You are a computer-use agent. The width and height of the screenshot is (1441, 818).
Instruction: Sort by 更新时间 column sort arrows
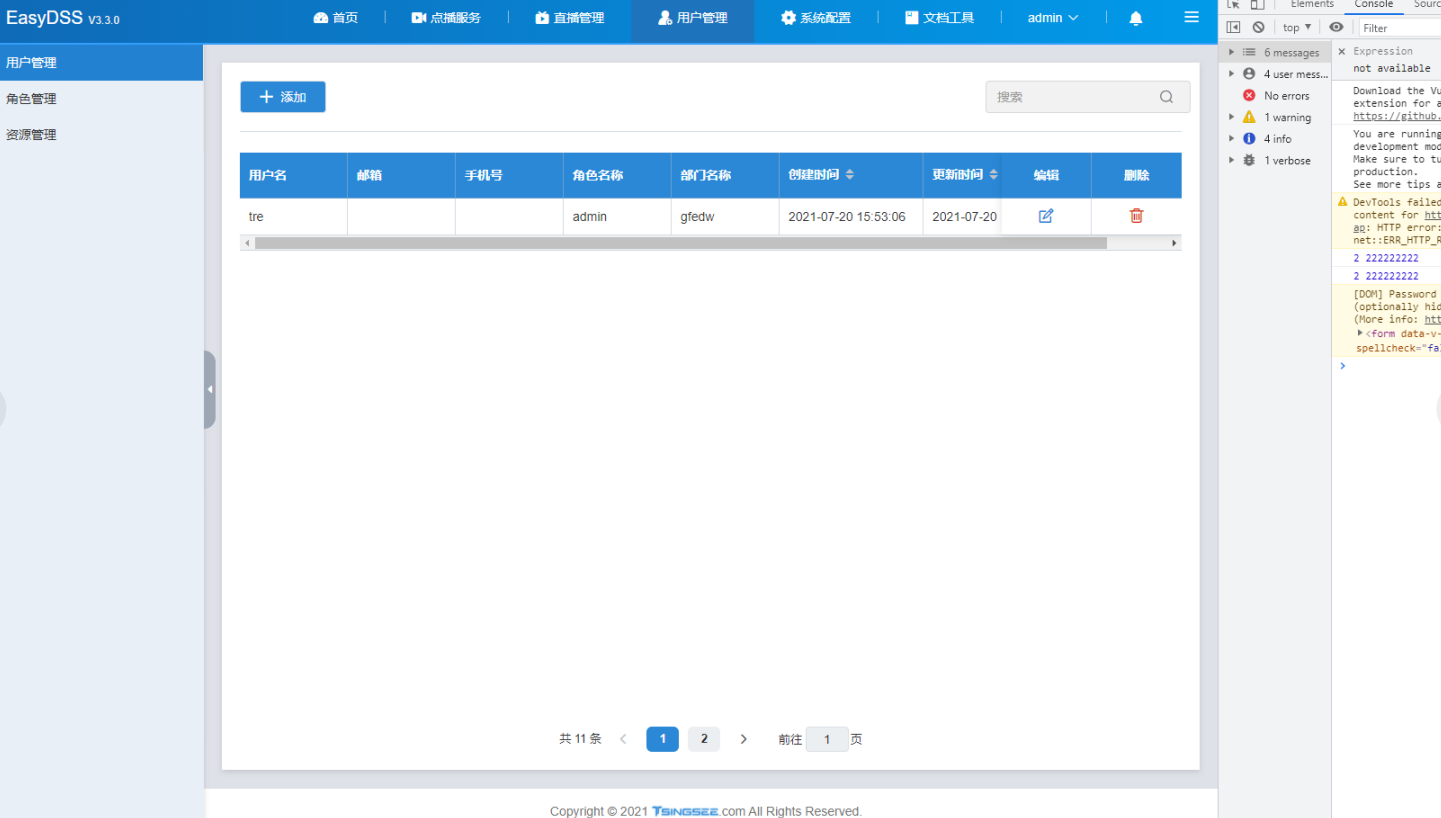(x=993, y=175)
